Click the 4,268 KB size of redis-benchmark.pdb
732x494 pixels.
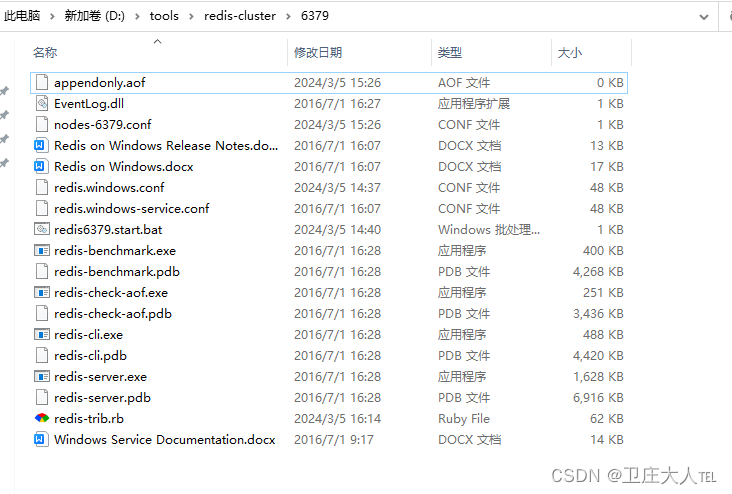[x=598, y=272]
